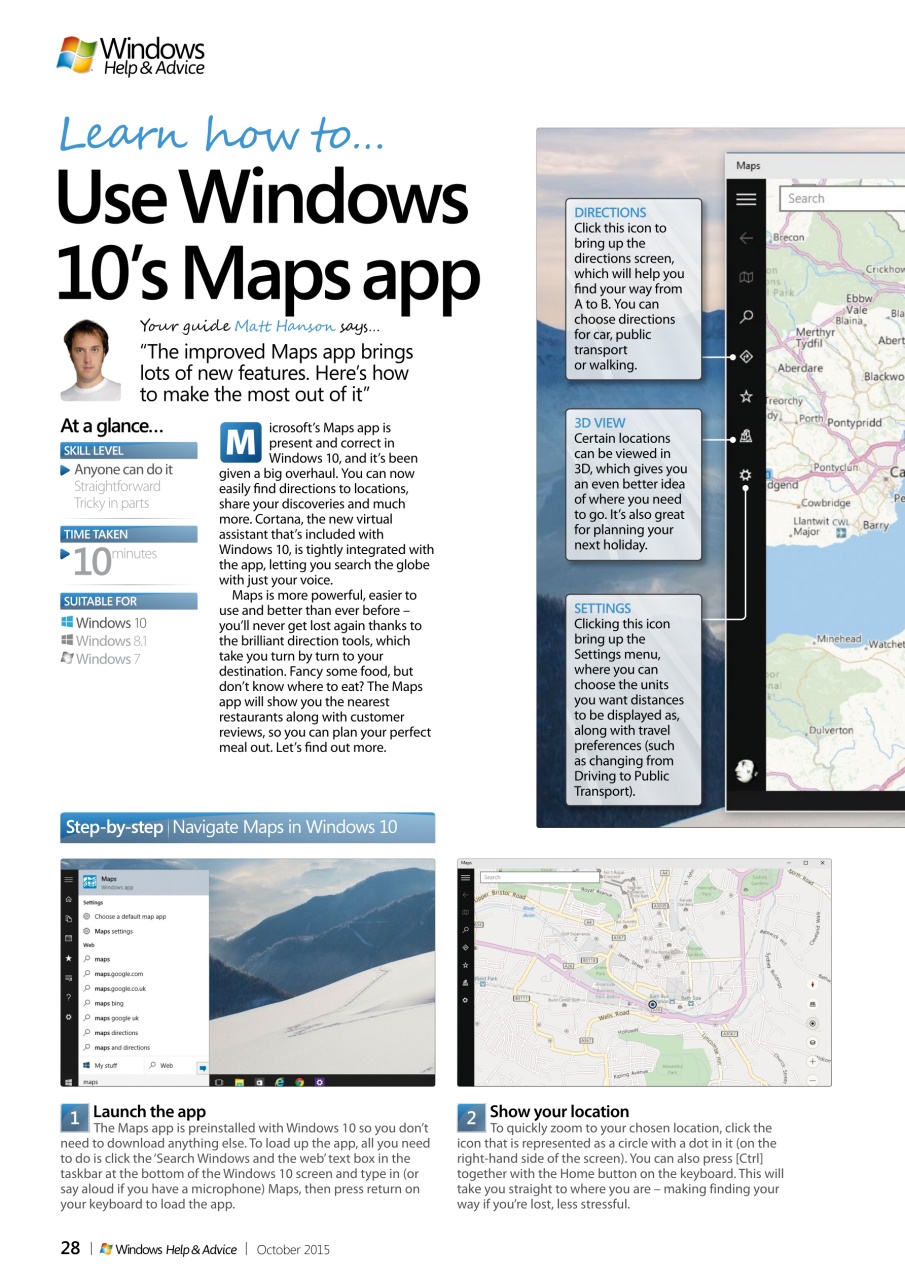Open Store icon on the taskbar
The width and height of the screenshot is (905, 1280).
coord(259,1082)
